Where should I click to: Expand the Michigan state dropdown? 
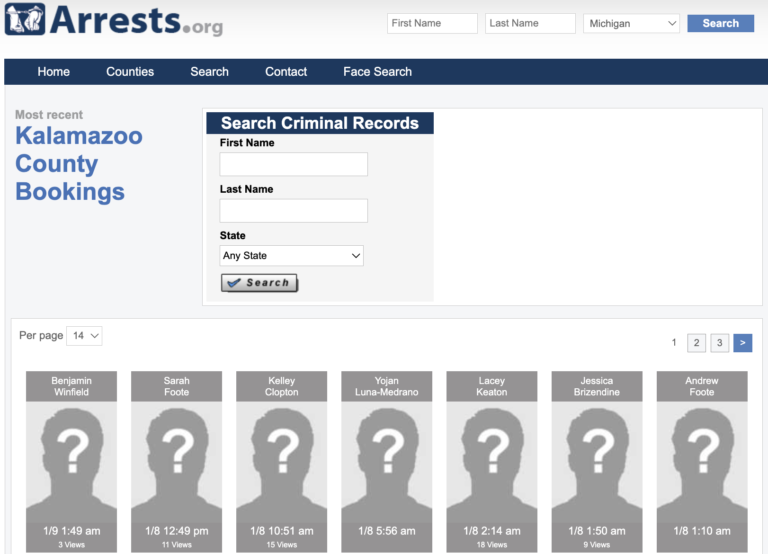(x=631, y=23)
